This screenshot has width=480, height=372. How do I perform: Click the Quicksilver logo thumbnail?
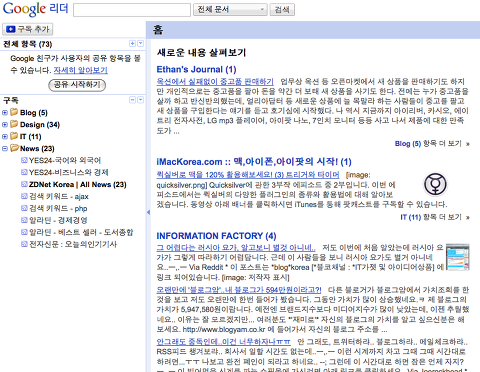coord(435,184)
